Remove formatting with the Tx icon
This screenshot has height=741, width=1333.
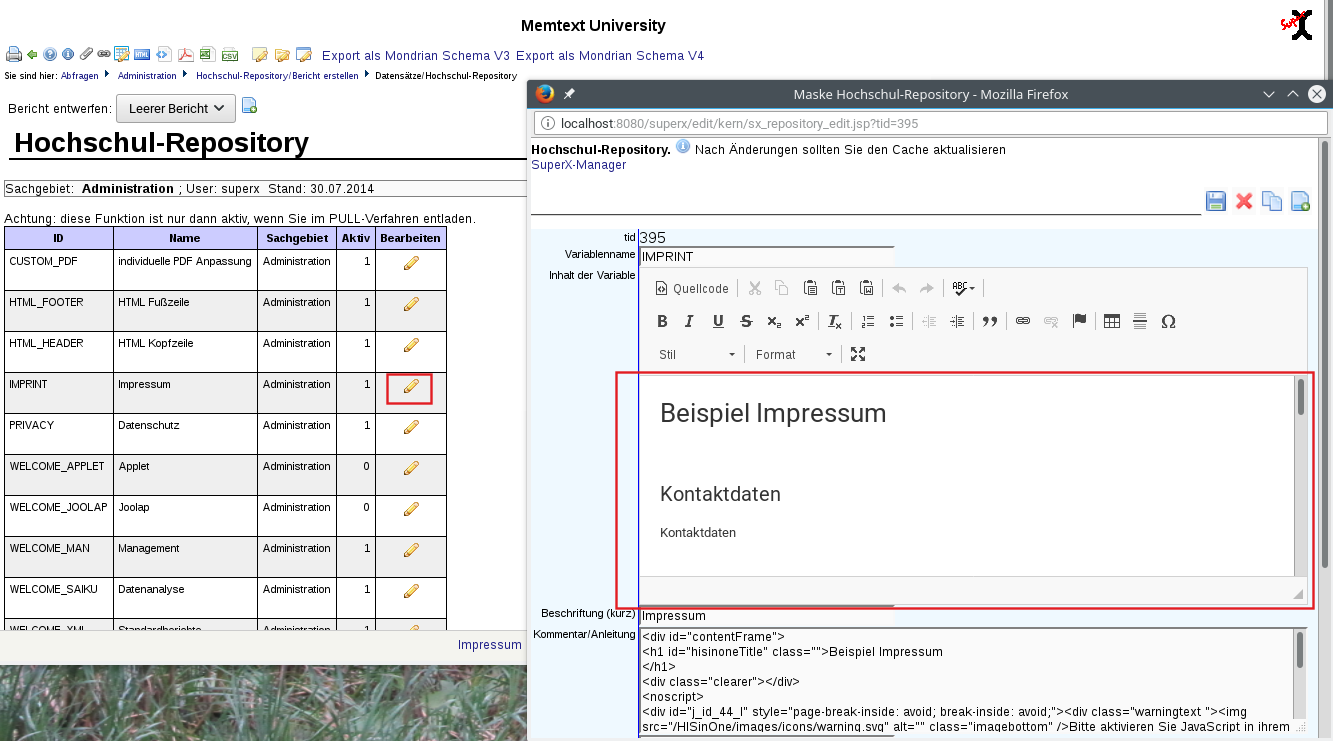pos(835,321)
